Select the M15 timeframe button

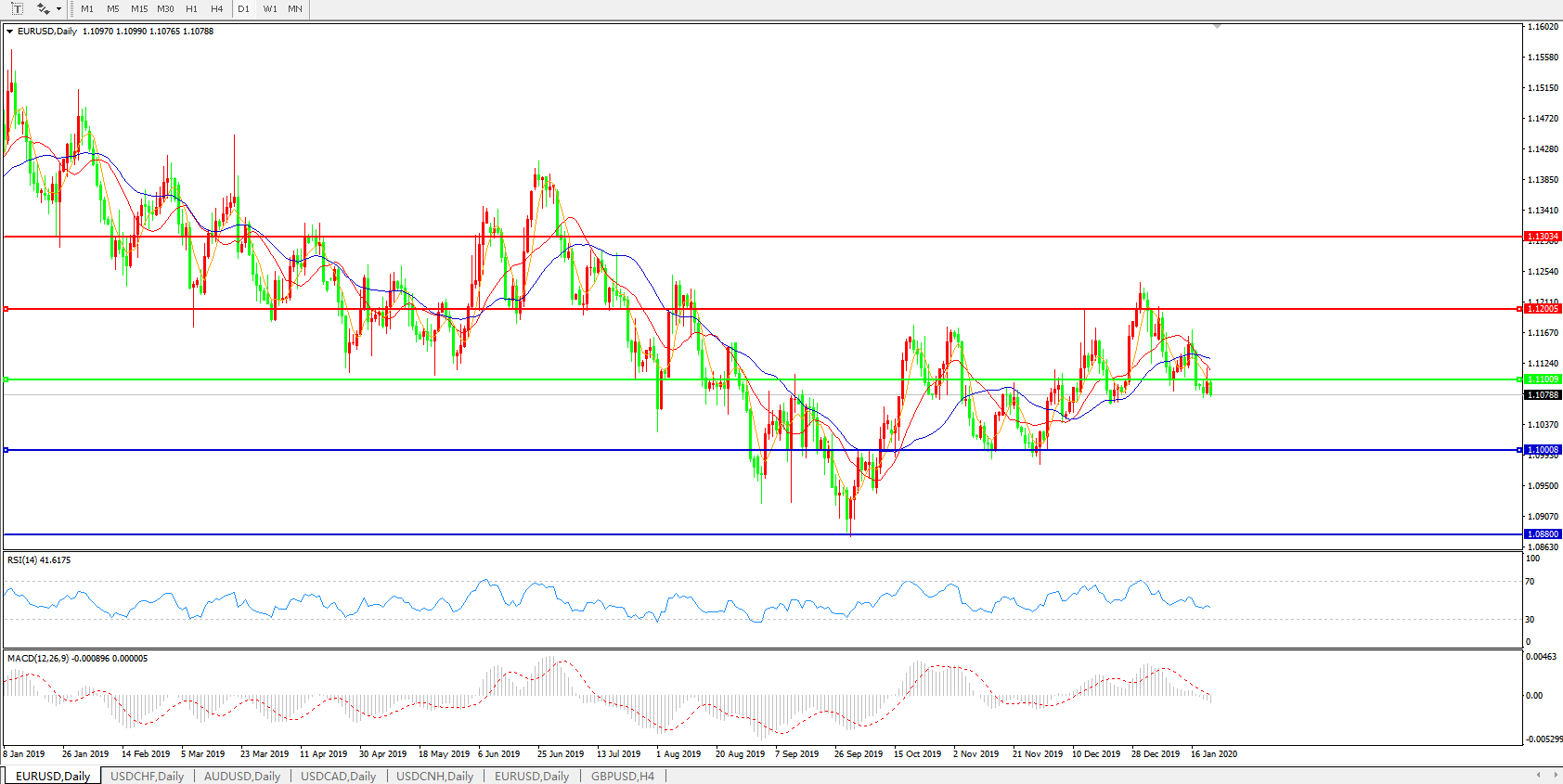[x=139, y=8]
